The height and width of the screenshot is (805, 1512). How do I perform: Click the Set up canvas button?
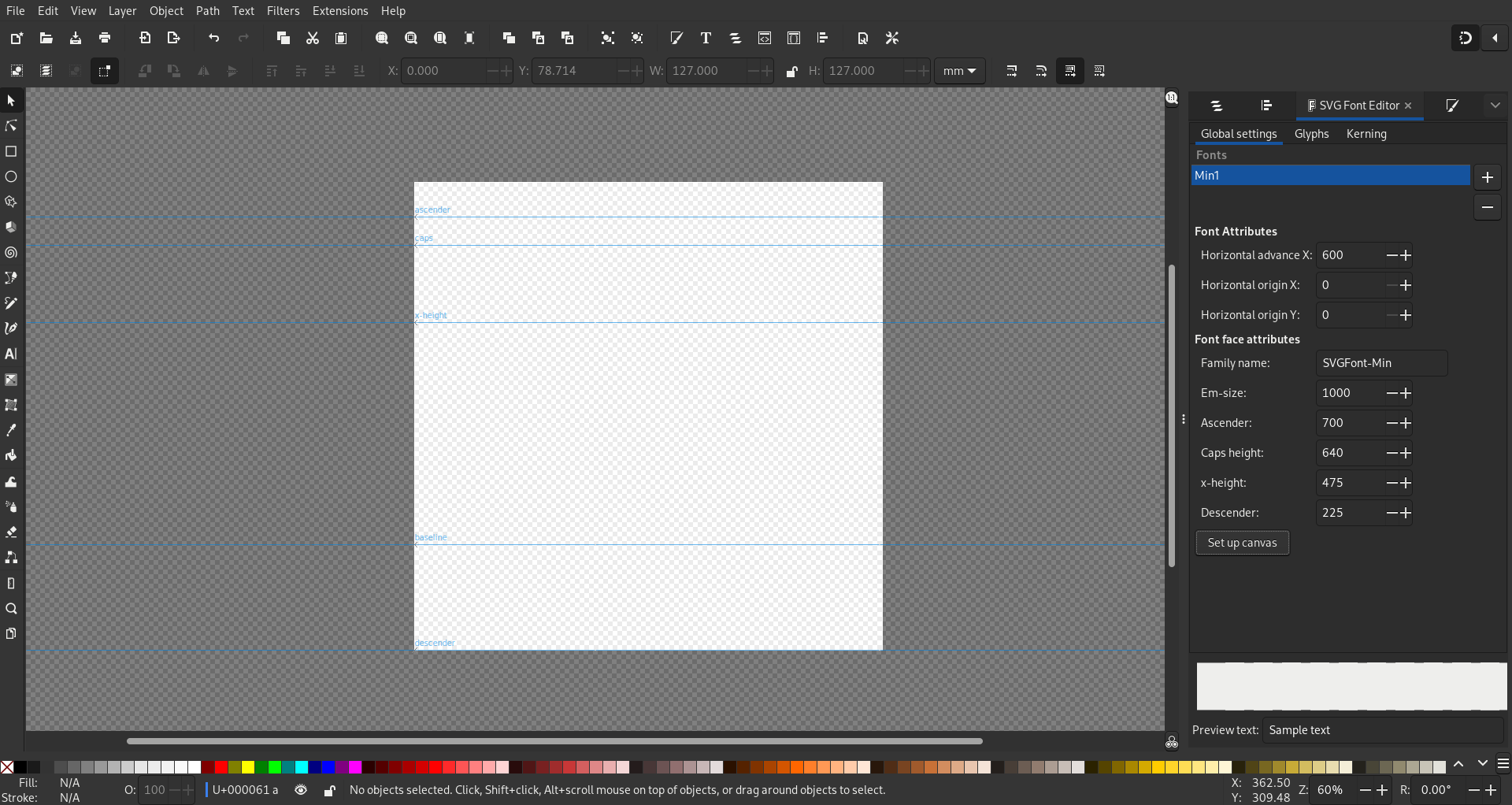[x=1242, y=543]
